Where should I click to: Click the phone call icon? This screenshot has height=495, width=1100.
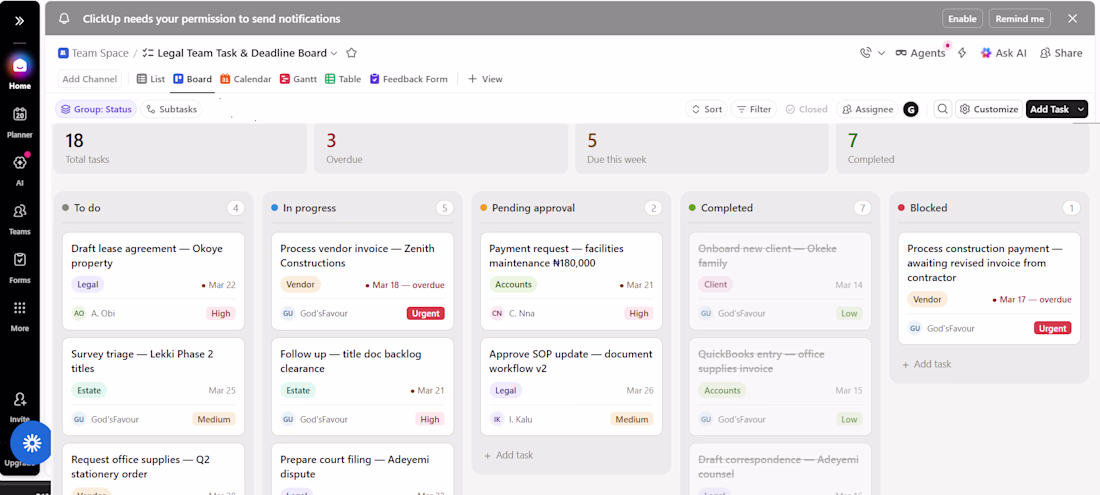[866, 53]
